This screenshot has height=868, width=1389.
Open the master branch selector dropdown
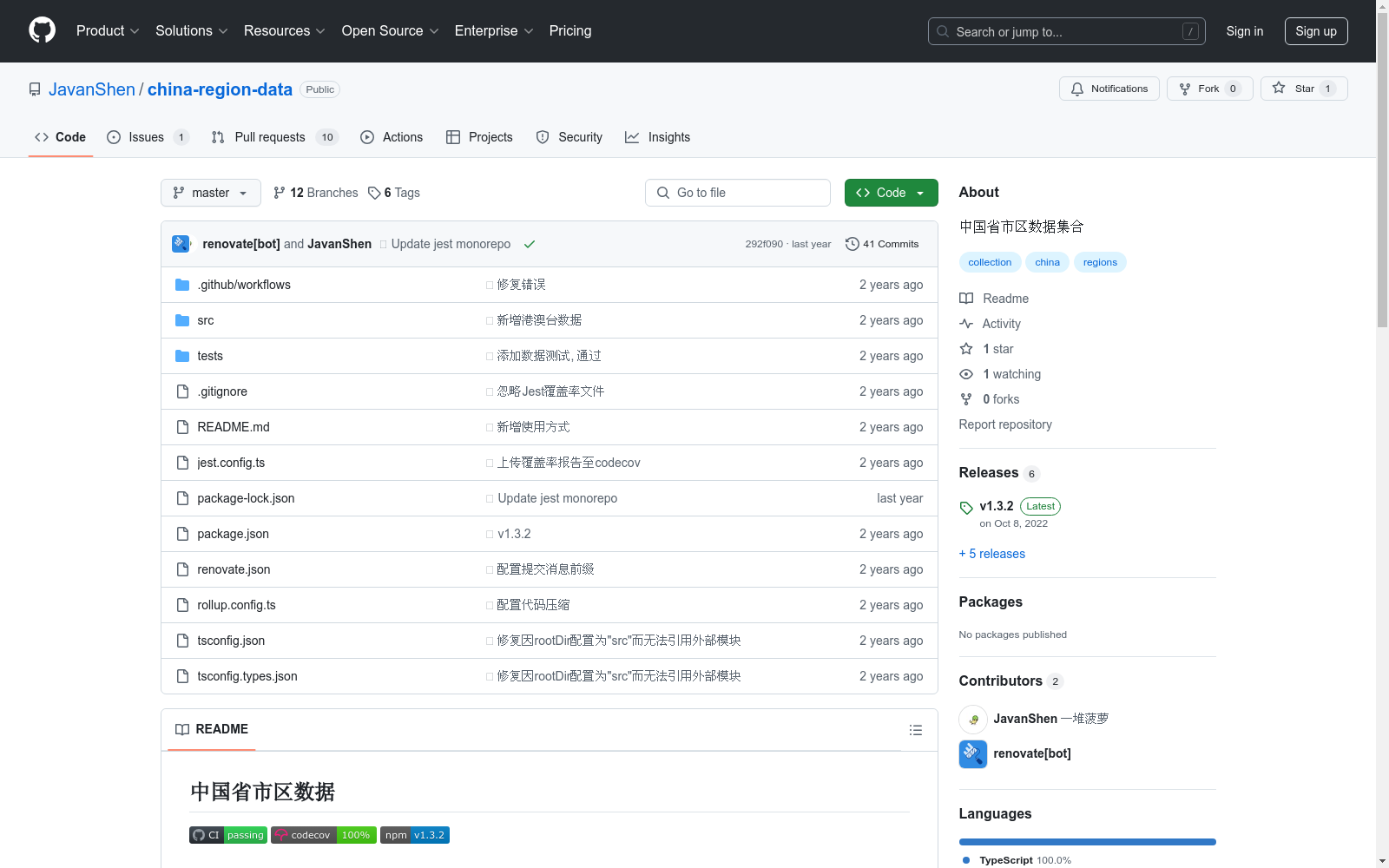pyautogui.click(x=211, y=193)
